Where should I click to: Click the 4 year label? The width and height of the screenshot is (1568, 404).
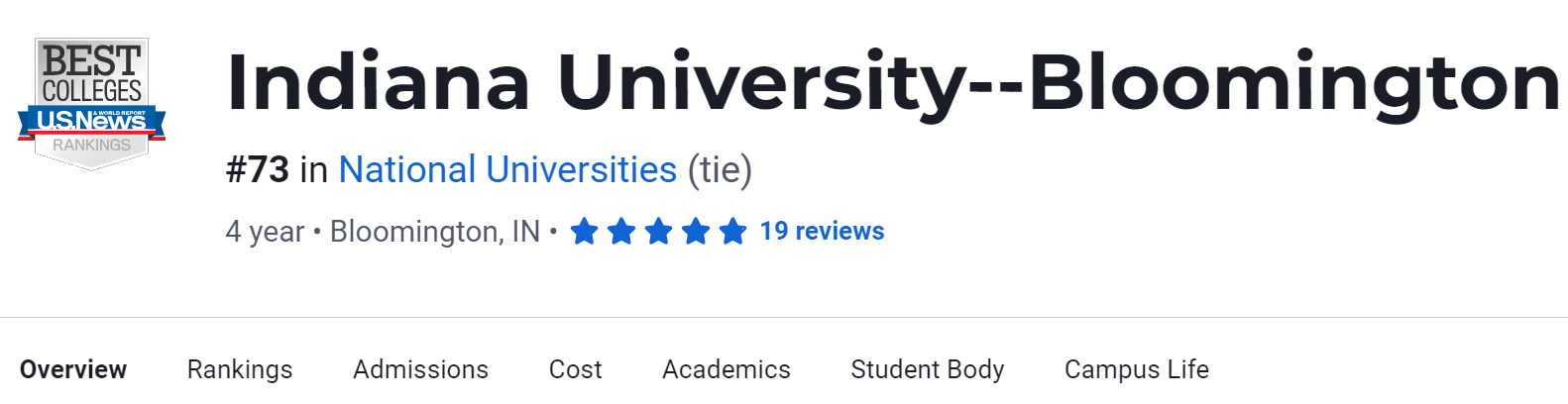[x=265, y=232]
